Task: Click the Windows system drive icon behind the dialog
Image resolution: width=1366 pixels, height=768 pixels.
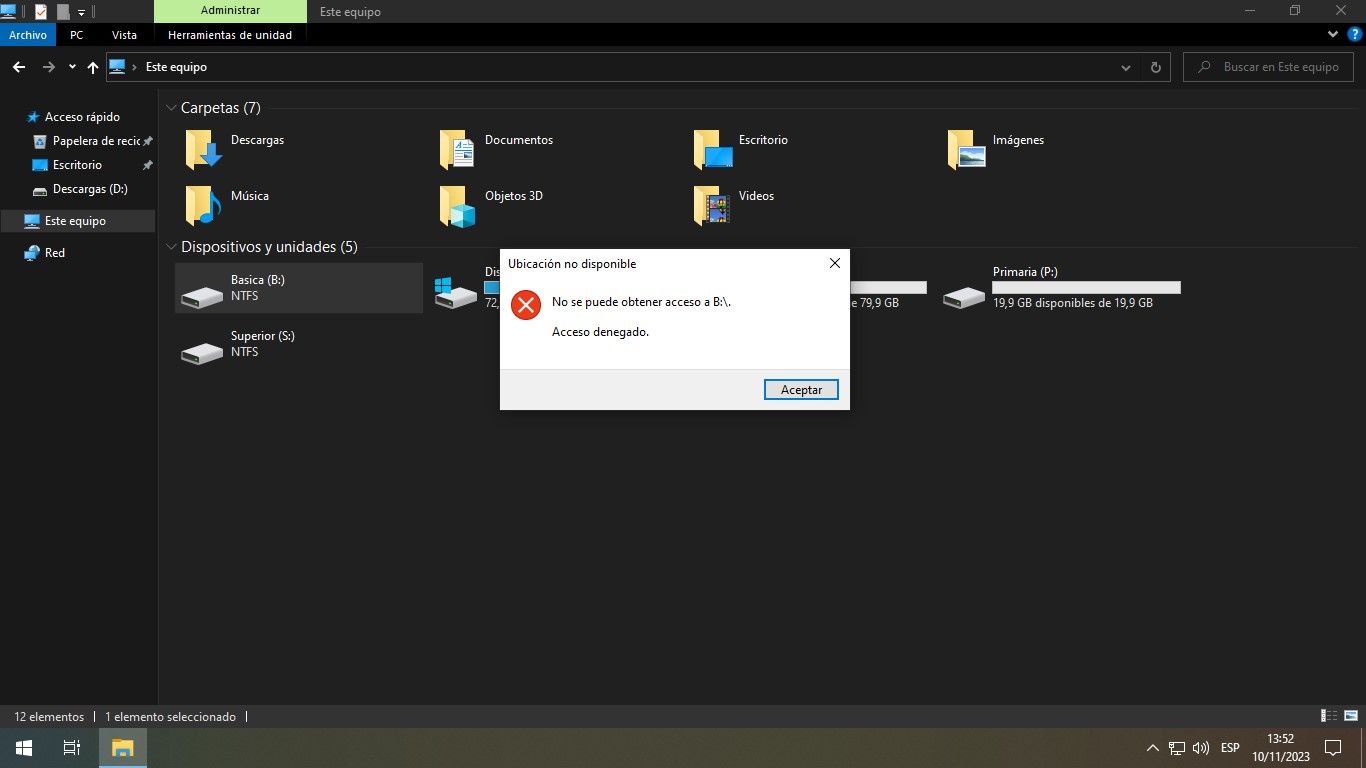Action: 456,291
